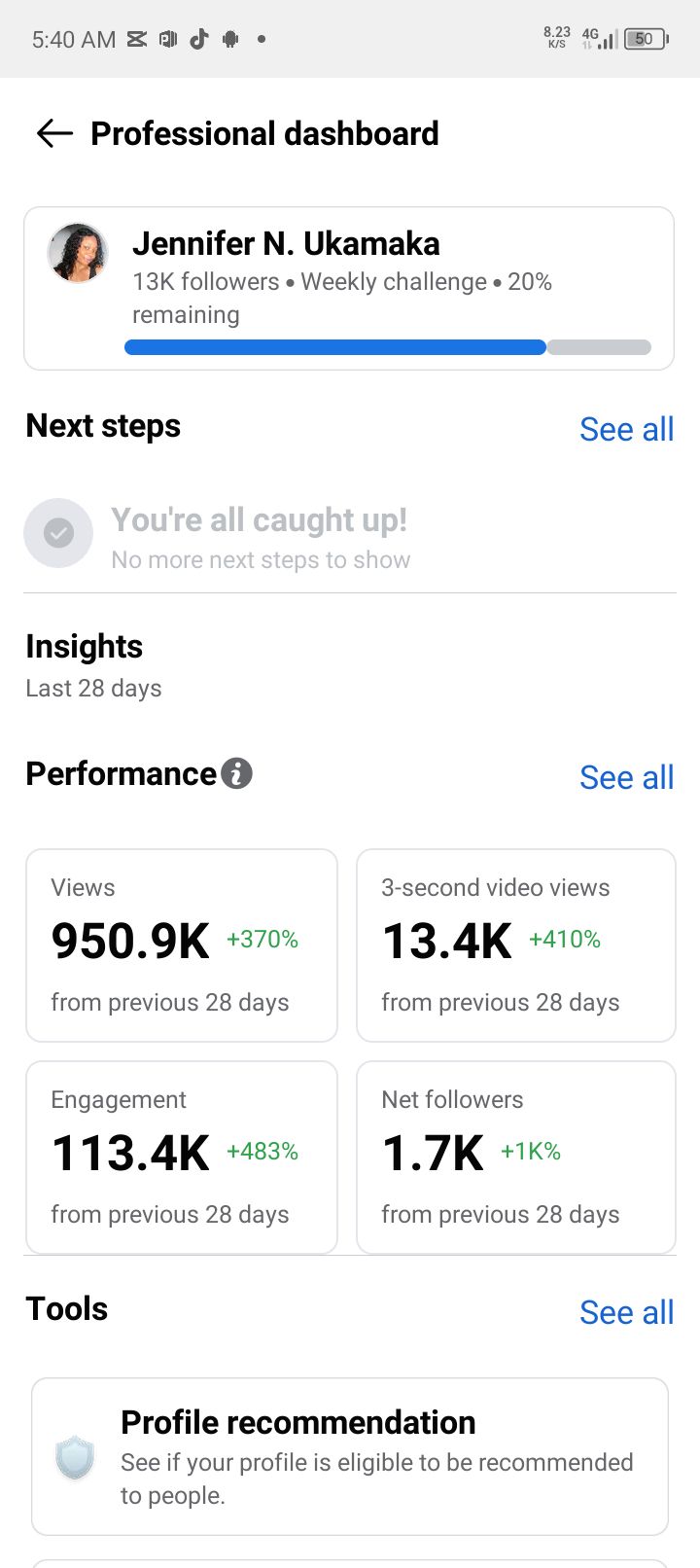The width and height of the screenshot is (700, 1568).
Task: Open the Views 950.9K card
Action: tap(182, 945)
